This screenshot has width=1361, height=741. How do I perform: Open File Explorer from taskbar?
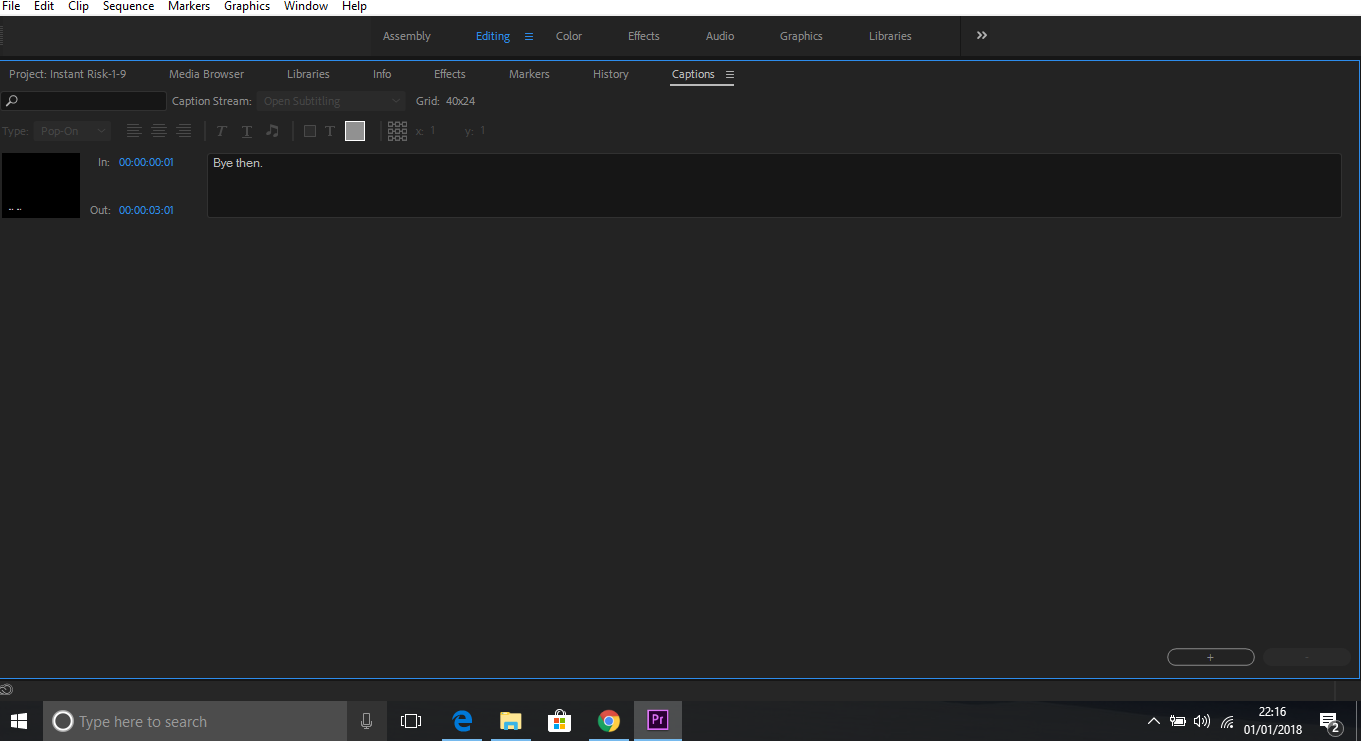[x=511, y=721]
